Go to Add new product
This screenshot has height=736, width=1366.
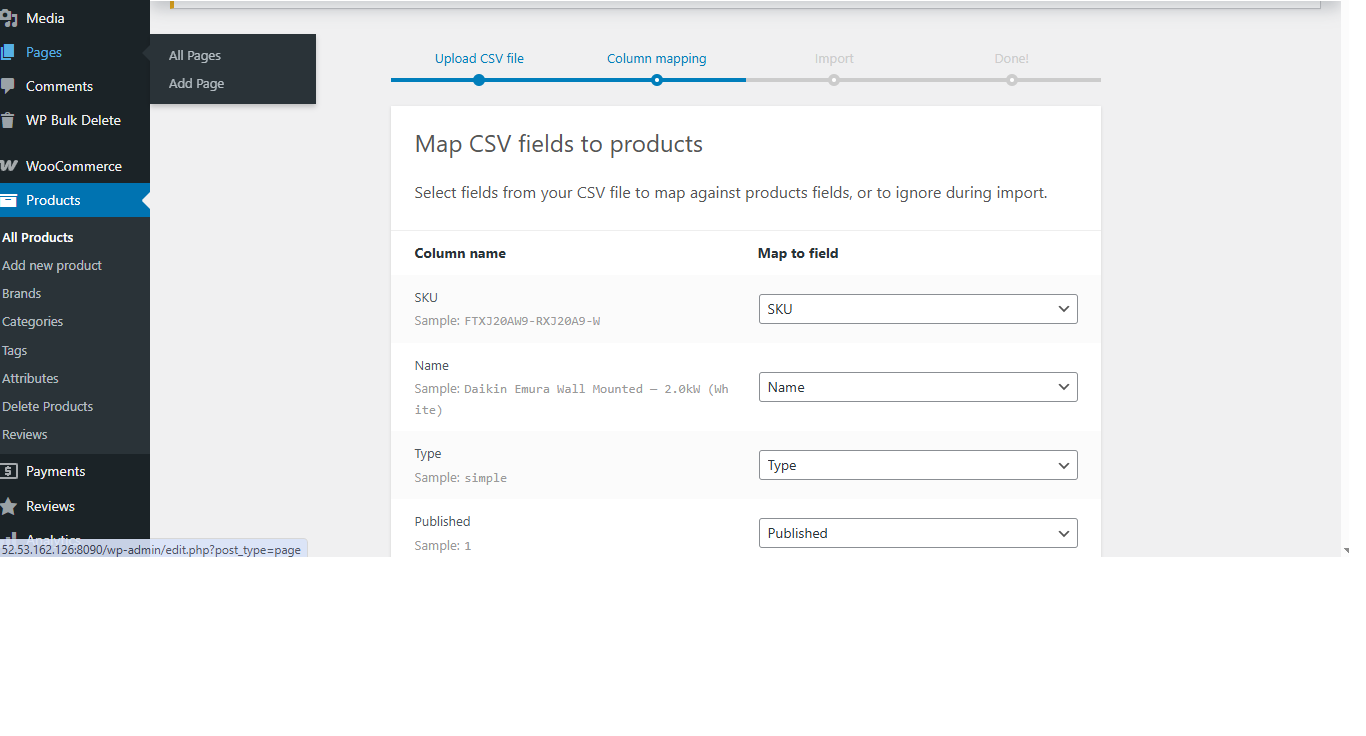click(52, 265)
